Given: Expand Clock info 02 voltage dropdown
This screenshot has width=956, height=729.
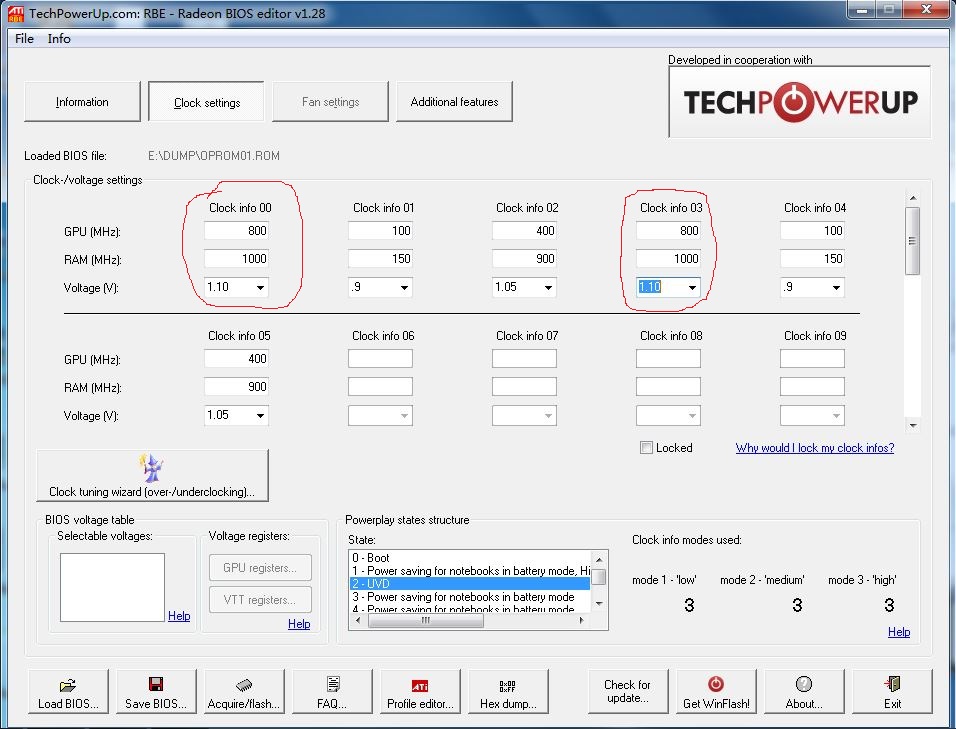Looking at the screenshot, I should 548,287.
